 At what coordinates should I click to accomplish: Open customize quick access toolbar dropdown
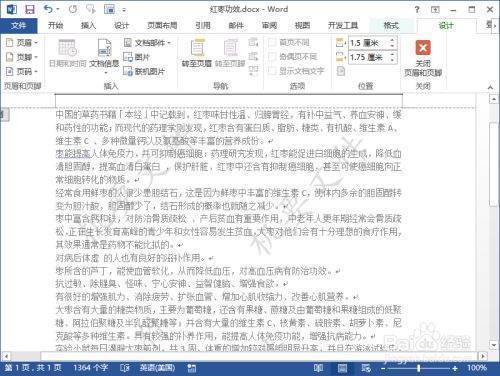tap(124, 10)
